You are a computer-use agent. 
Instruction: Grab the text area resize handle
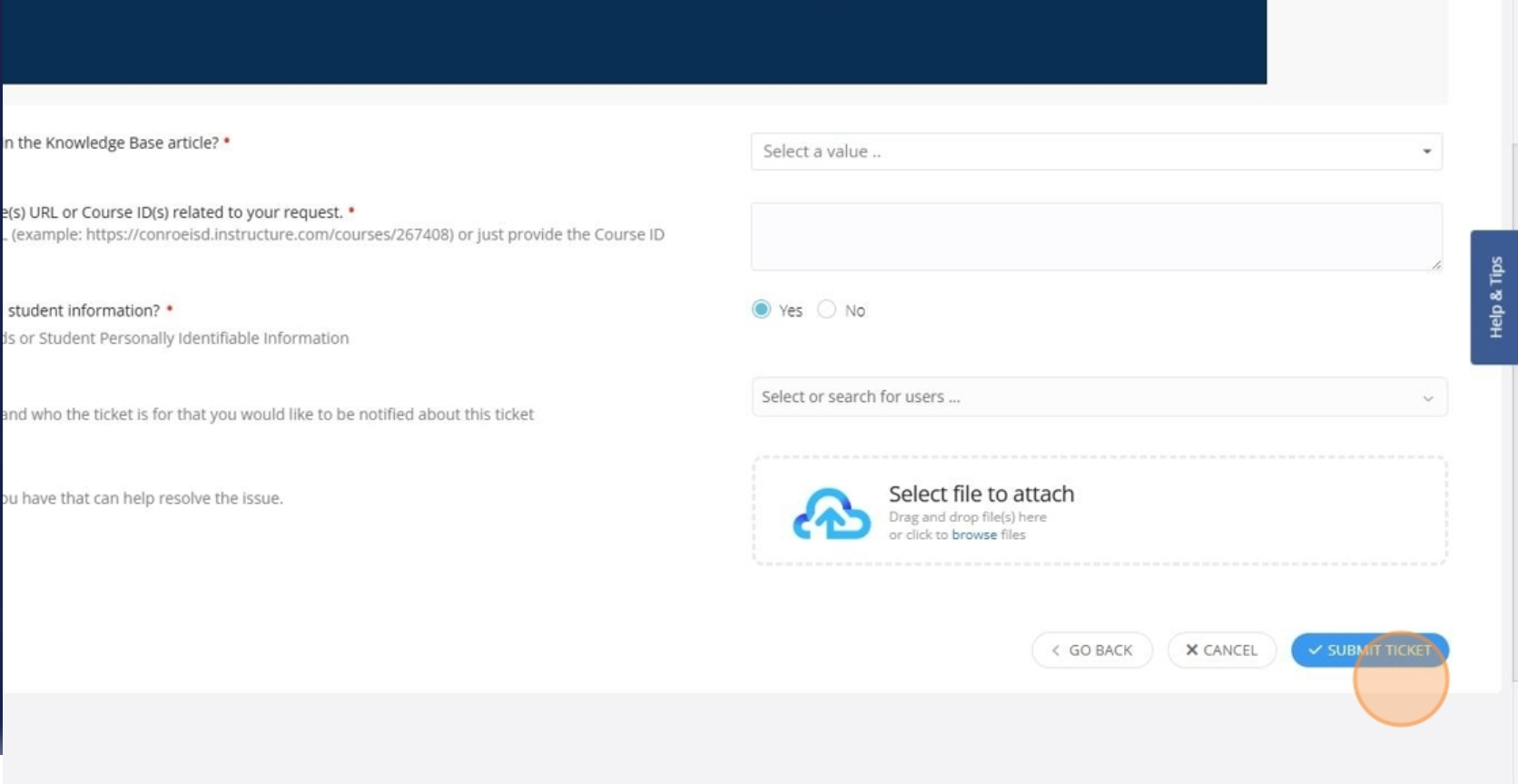tap(1435, 264)
